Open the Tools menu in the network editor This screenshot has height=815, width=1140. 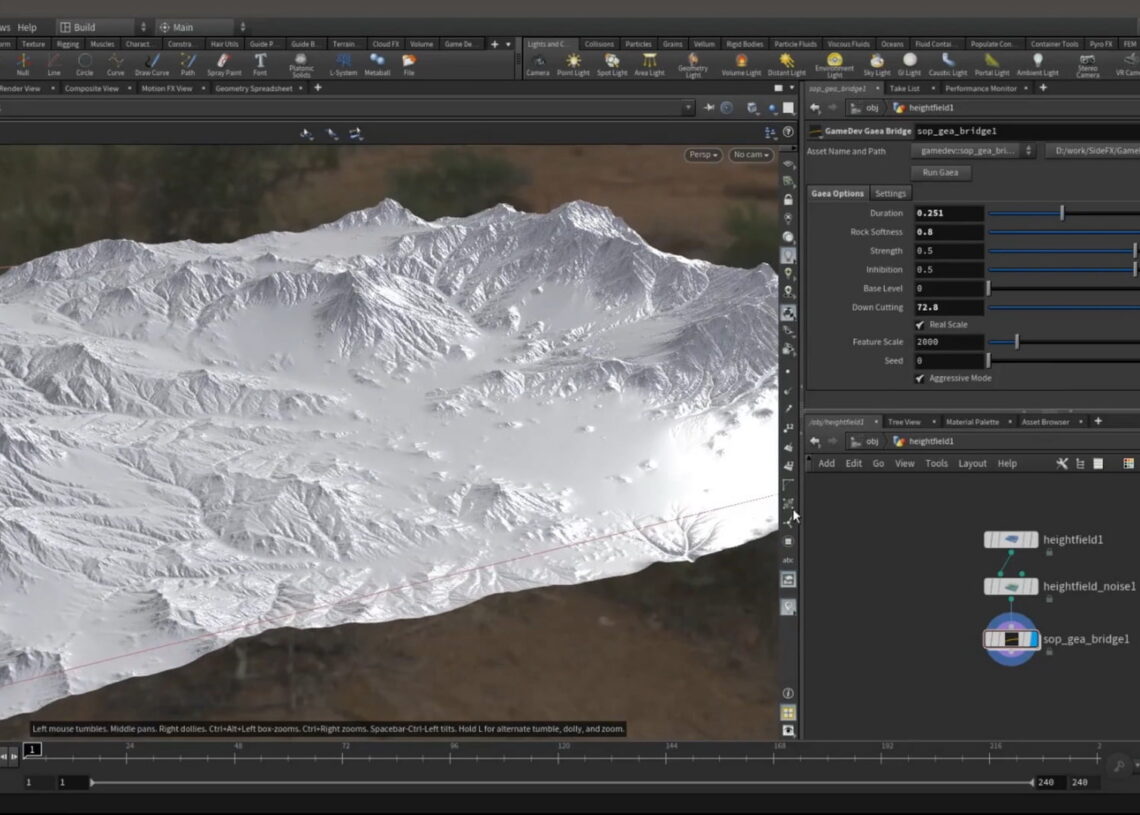(x=936, y=463)
